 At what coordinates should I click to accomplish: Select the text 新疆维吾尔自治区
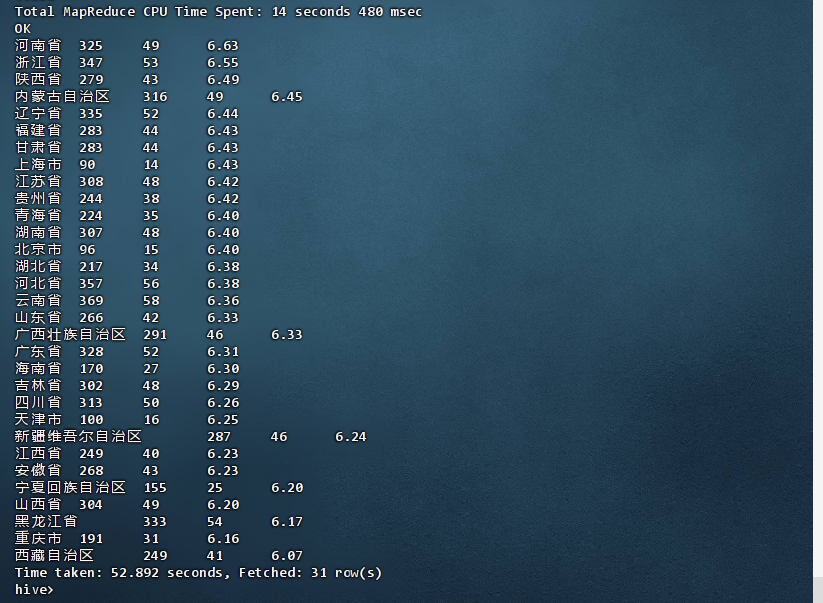(79, 436)
